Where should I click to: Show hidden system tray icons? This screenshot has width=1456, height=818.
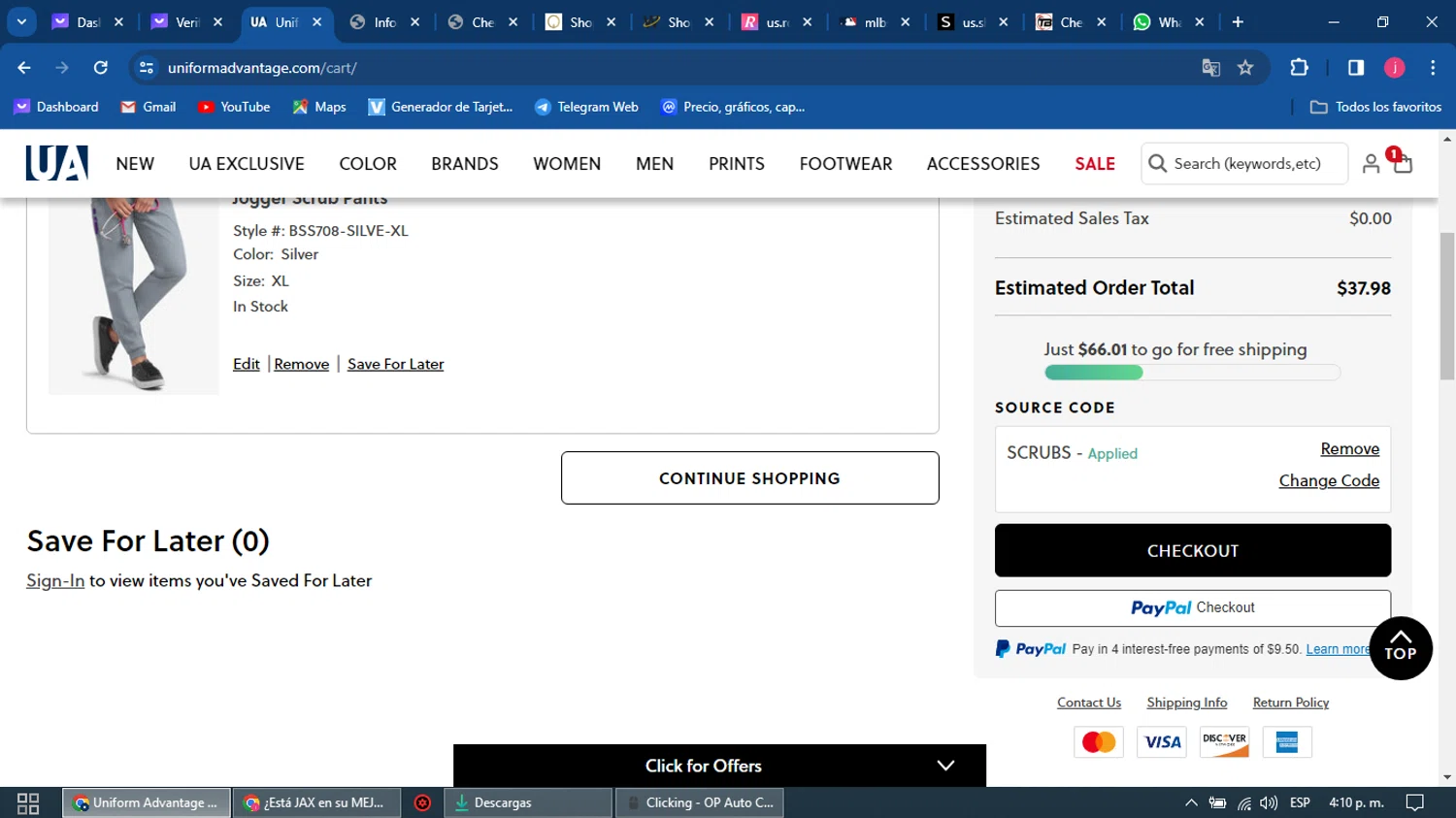[1191, 802]
